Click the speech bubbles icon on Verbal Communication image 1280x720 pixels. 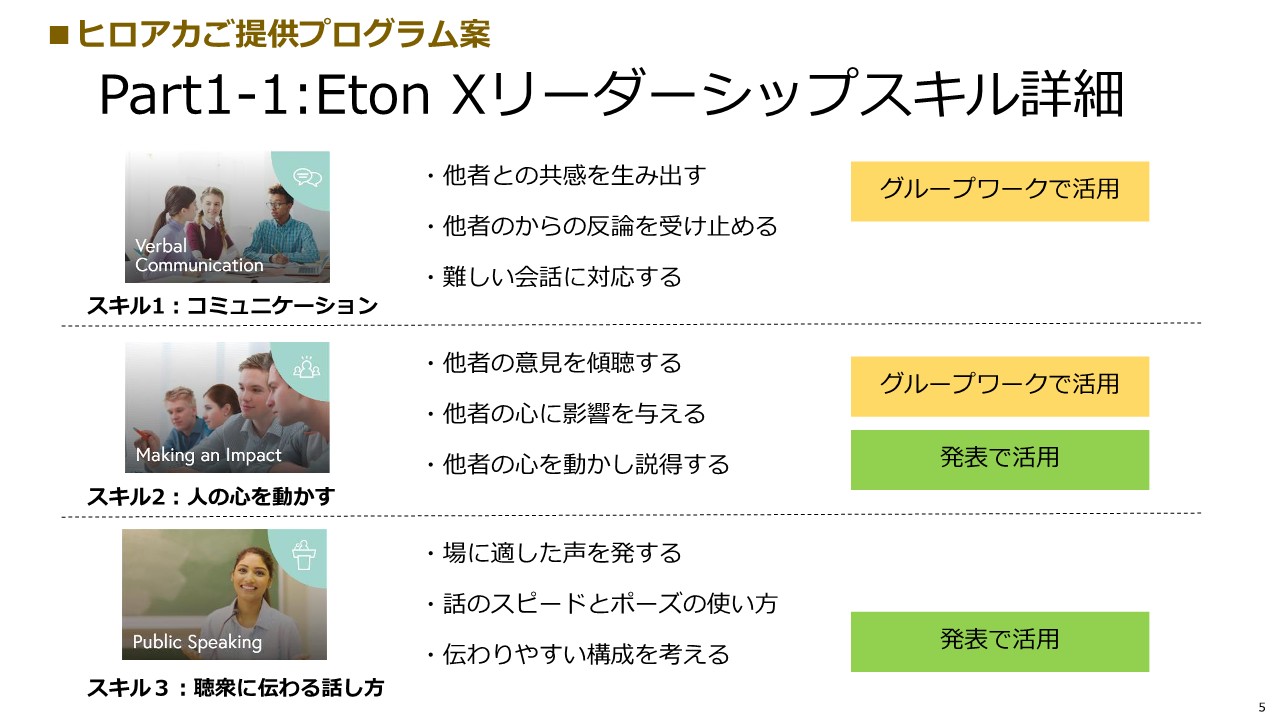coord(308,177)
